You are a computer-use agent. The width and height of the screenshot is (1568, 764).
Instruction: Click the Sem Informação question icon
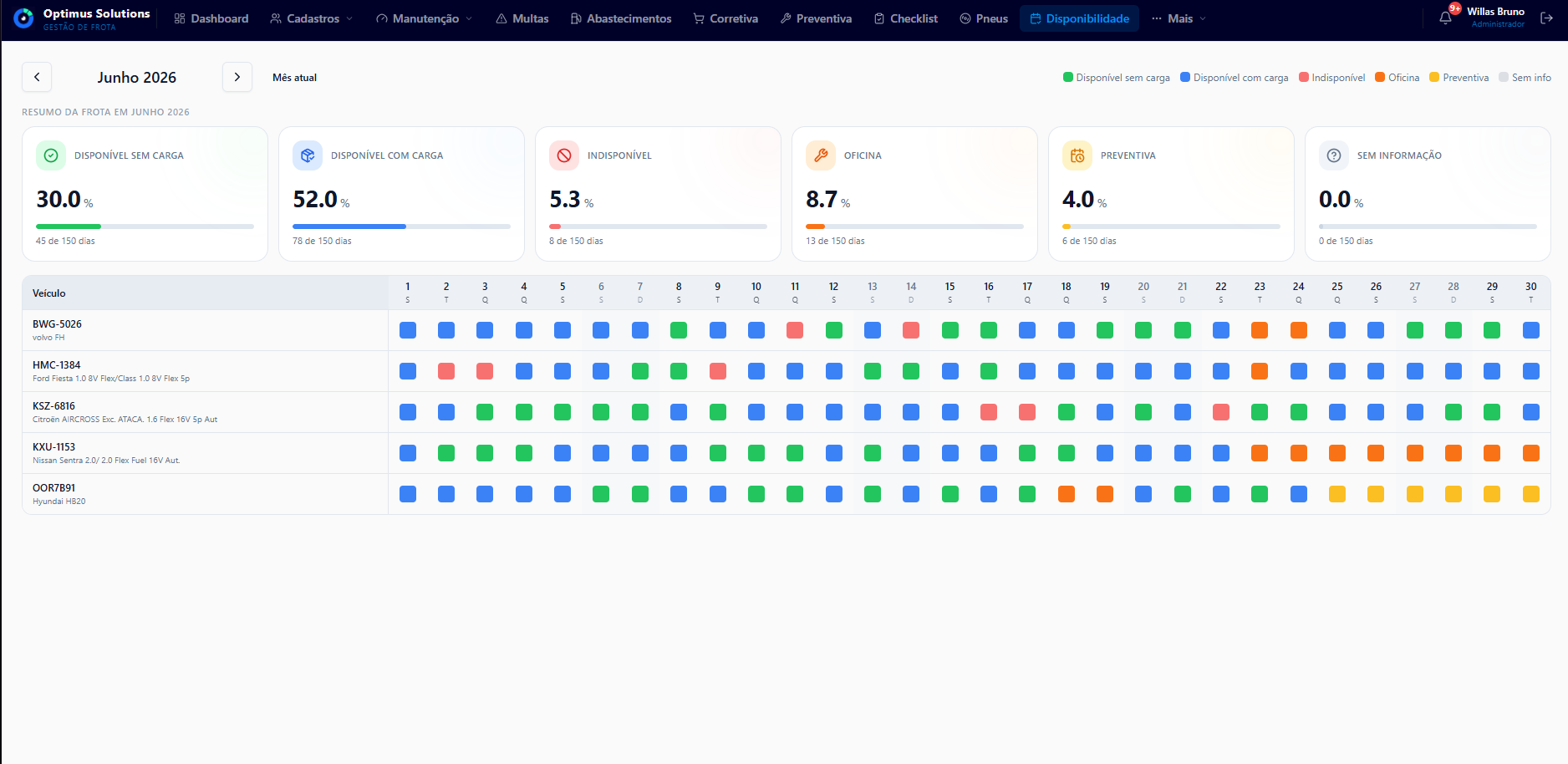[x=1334, y=155]
